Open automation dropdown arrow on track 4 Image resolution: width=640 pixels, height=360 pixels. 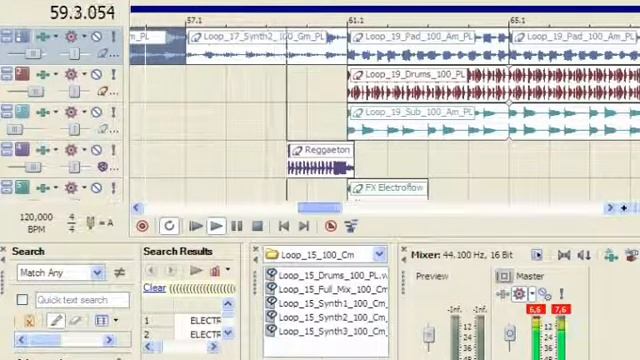[84, 150]
